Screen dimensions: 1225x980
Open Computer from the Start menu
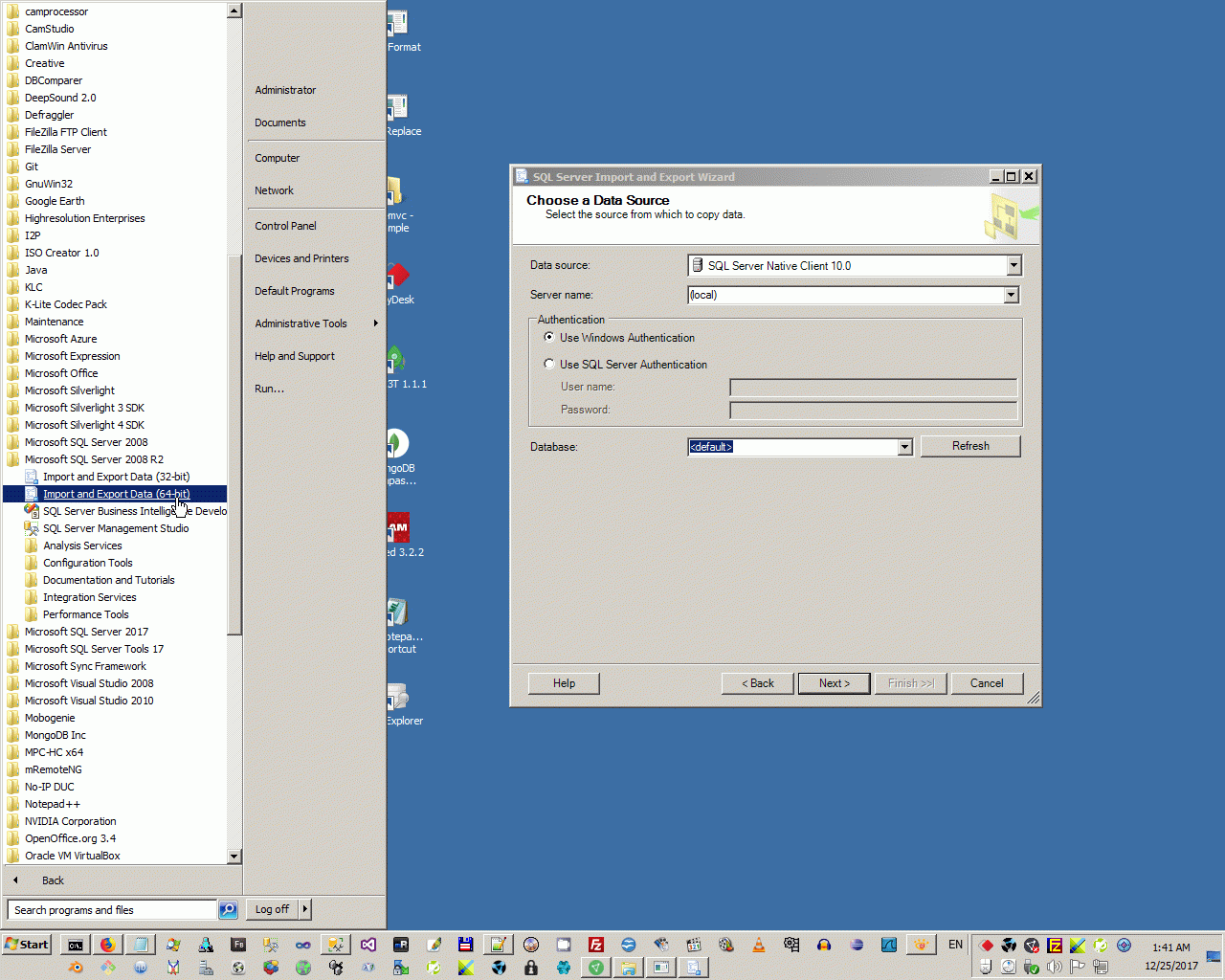[278, 158]
